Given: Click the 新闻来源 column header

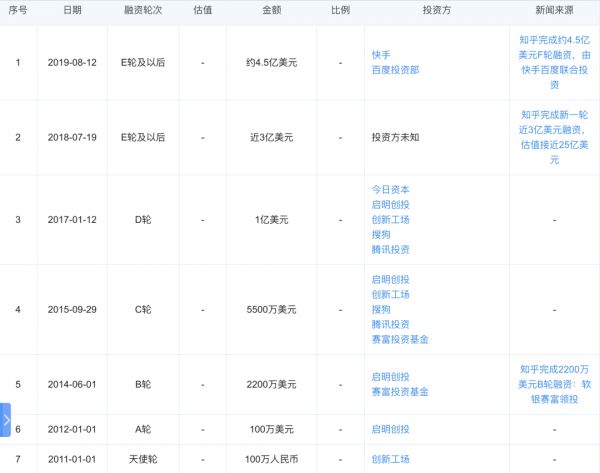Looking at the screenshot, I should (x=554, y=9).
